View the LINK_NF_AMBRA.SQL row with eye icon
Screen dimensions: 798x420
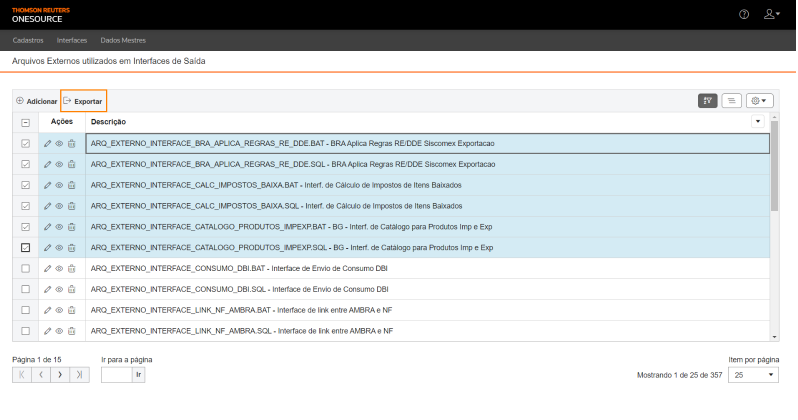coord(59,331)
